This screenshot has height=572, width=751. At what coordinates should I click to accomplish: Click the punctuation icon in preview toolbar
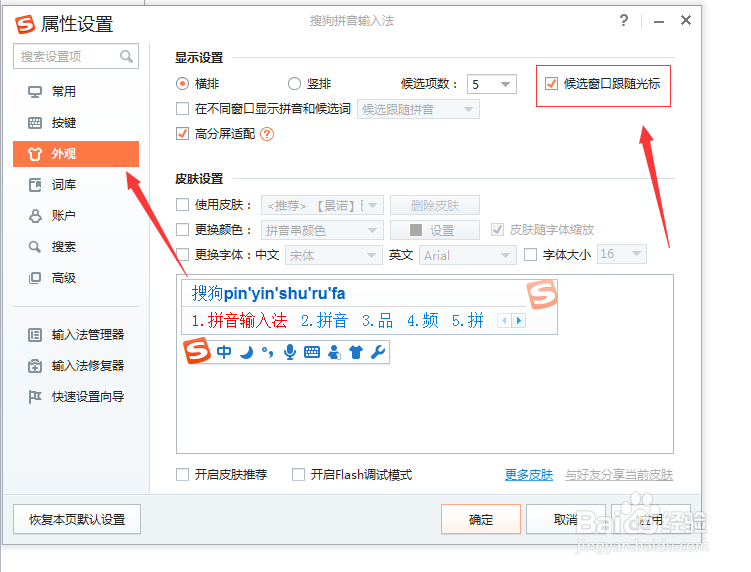point(268,353)
